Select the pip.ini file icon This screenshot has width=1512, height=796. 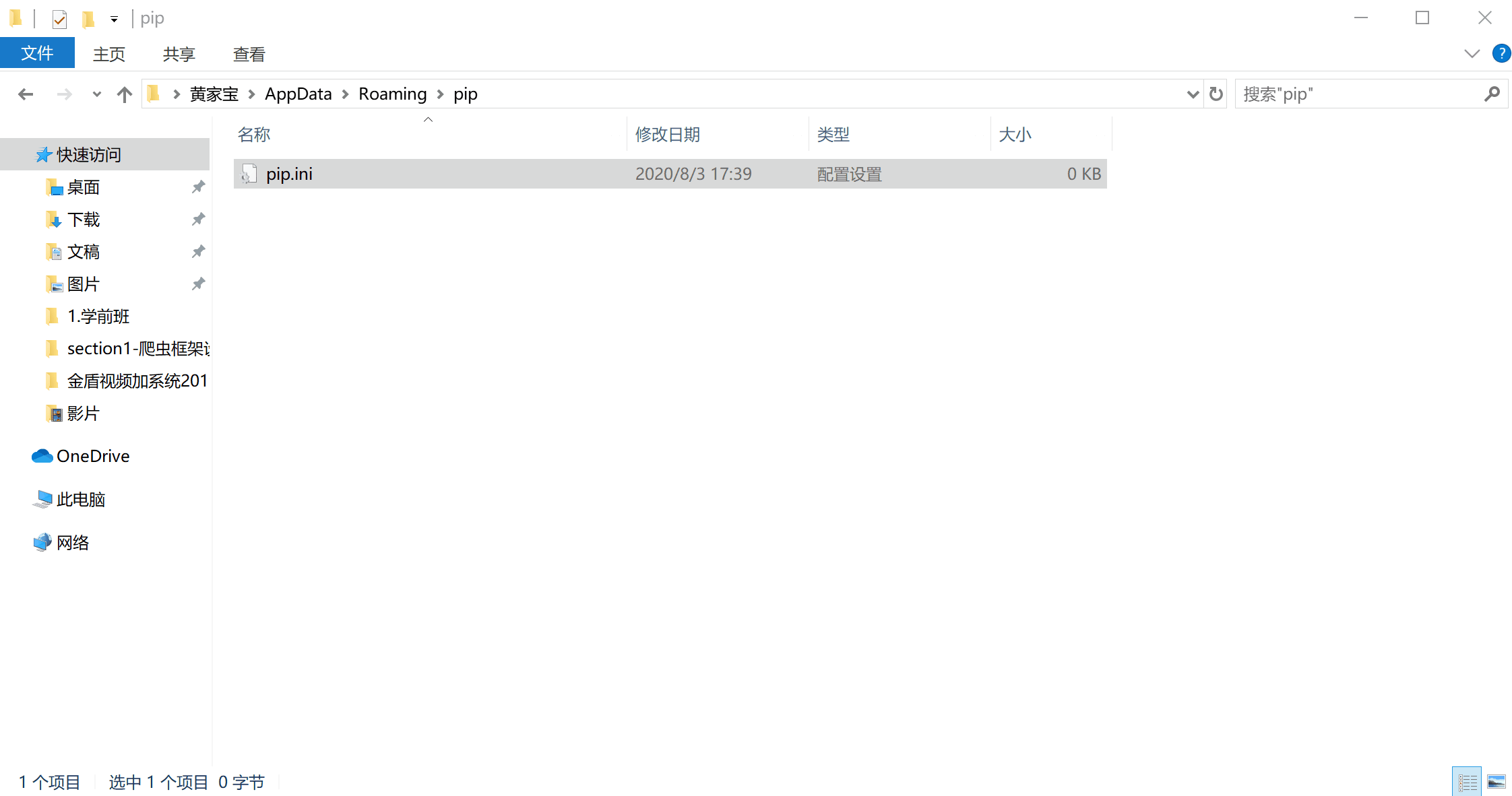click(249, 174)
